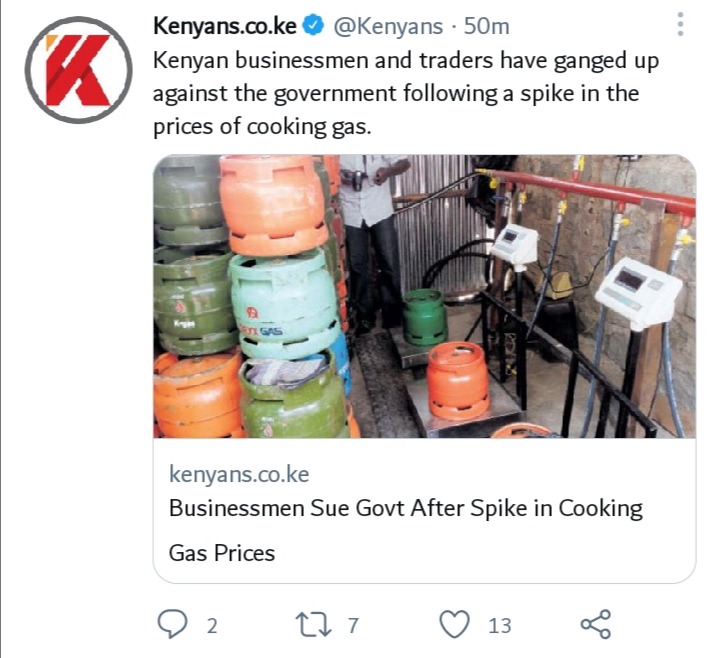Image resolution: width=720 pixels, height=658 pixels.
Task: Like the tweet with heart icon
Action: [x=455, y=624]
